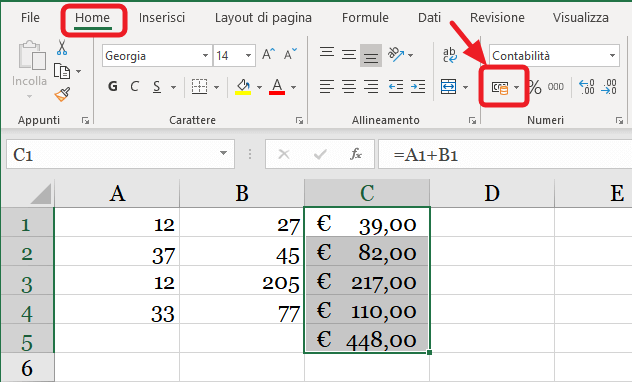
Task: Center text horizontally icon
Action: 349,87
